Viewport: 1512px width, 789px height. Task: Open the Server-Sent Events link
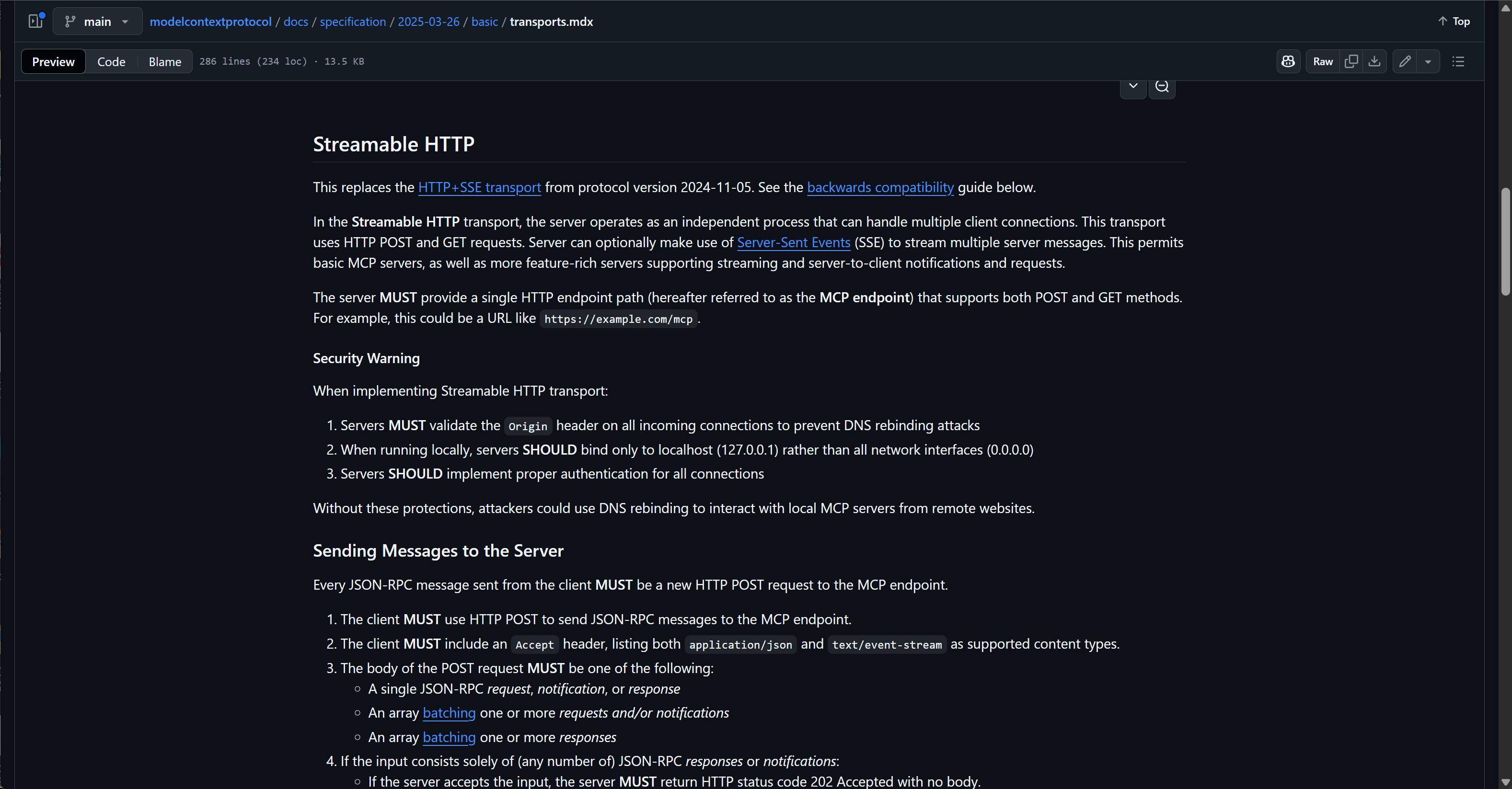[794, 242]
